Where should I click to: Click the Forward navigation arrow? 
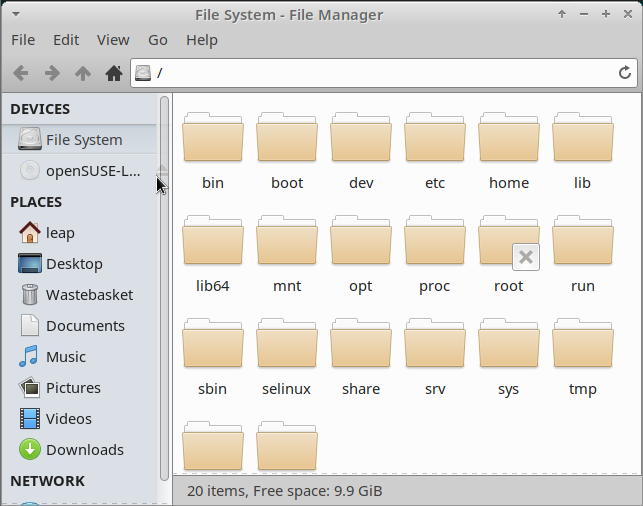coord(51,73)
